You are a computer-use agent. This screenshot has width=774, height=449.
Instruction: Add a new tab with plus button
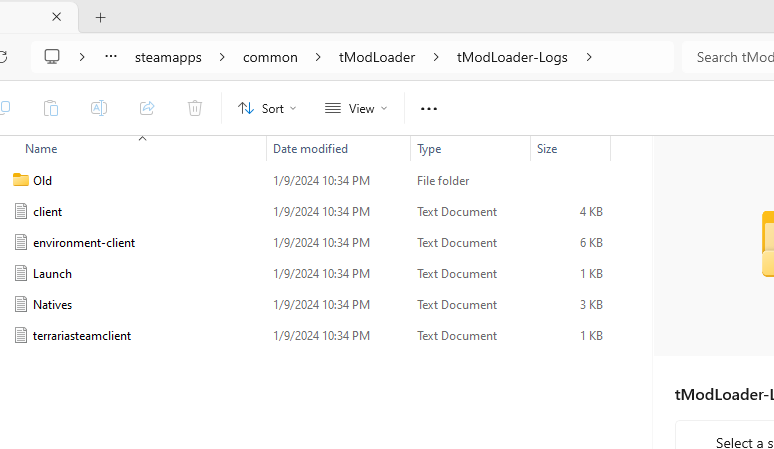click(100, 18)
